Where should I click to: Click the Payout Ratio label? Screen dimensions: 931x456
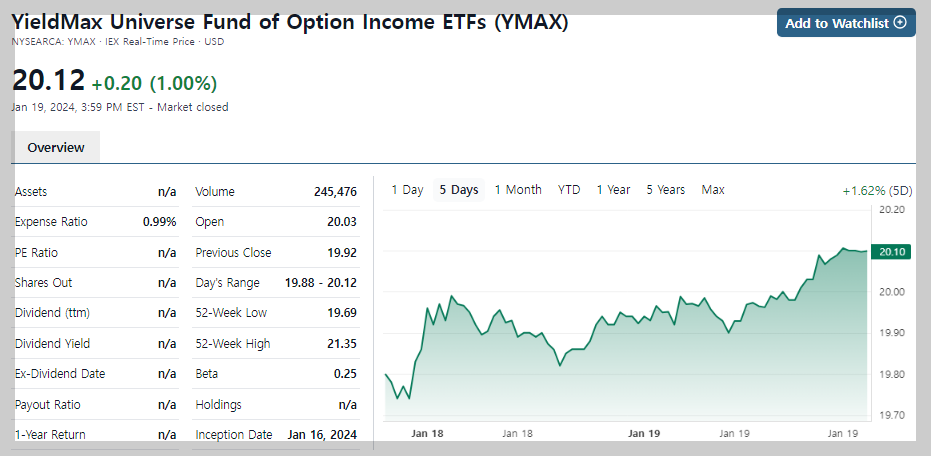[48, 405]
